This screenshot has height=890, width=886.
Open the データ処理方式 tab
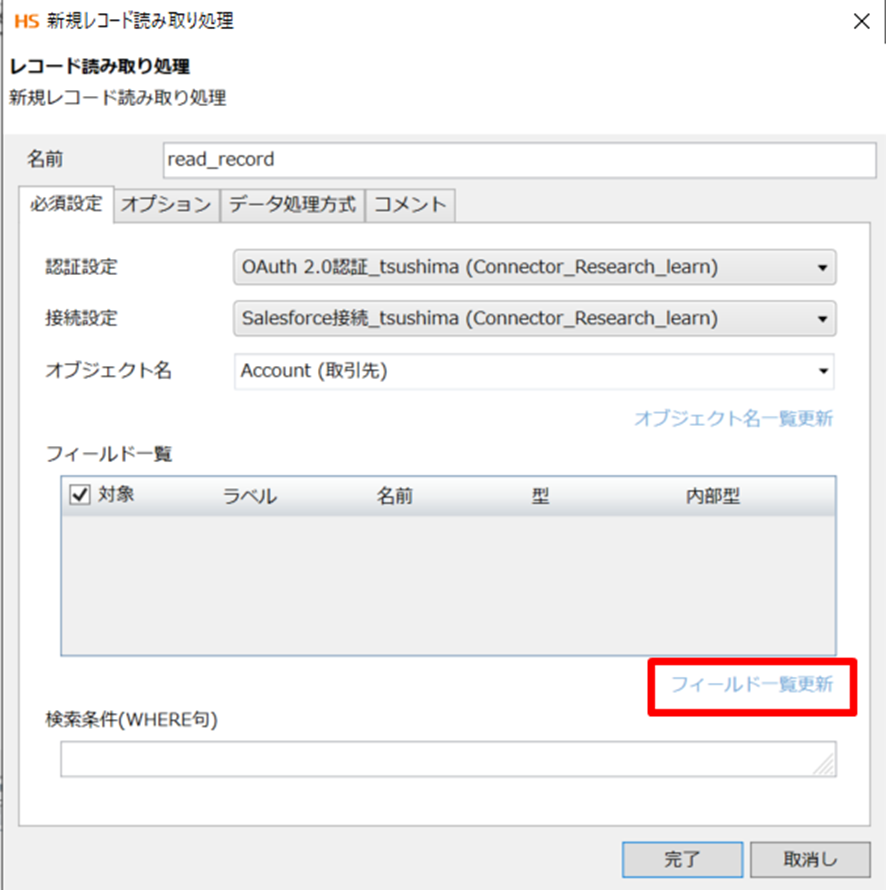[292, 205]
